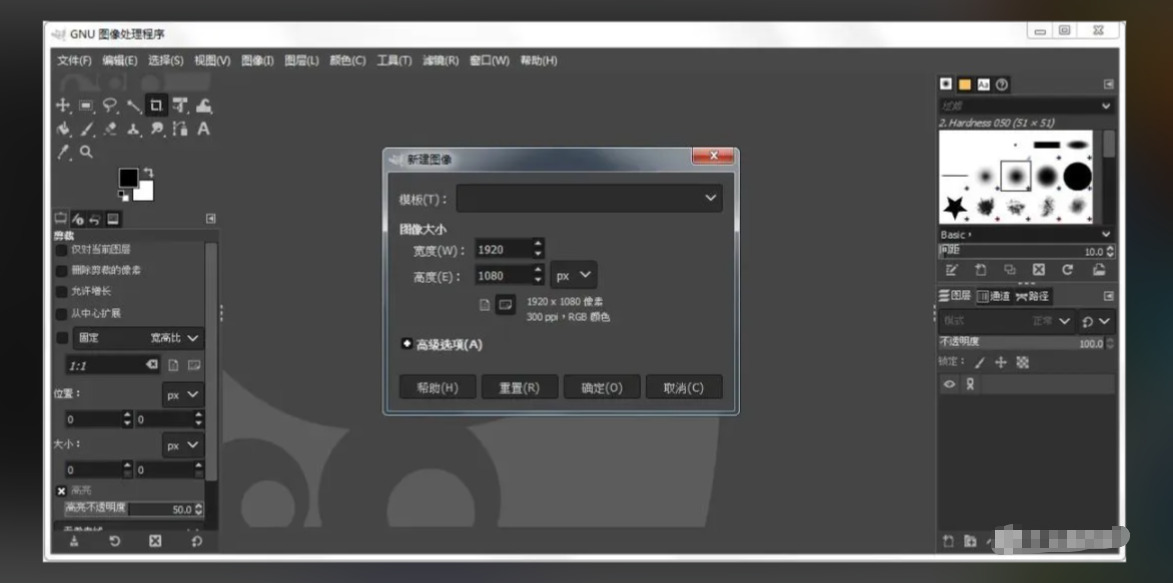Viewport: 1173px width, 583px height.
Task: Swap foreground and background colors arrow
Action: click(x=147, y=172)
